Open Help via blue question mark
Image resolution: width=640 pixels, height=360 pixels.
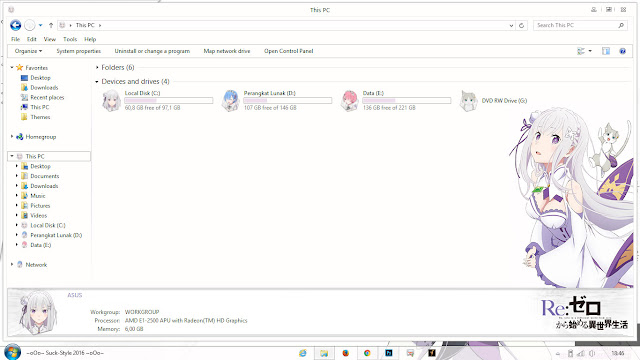click(622, 51)
